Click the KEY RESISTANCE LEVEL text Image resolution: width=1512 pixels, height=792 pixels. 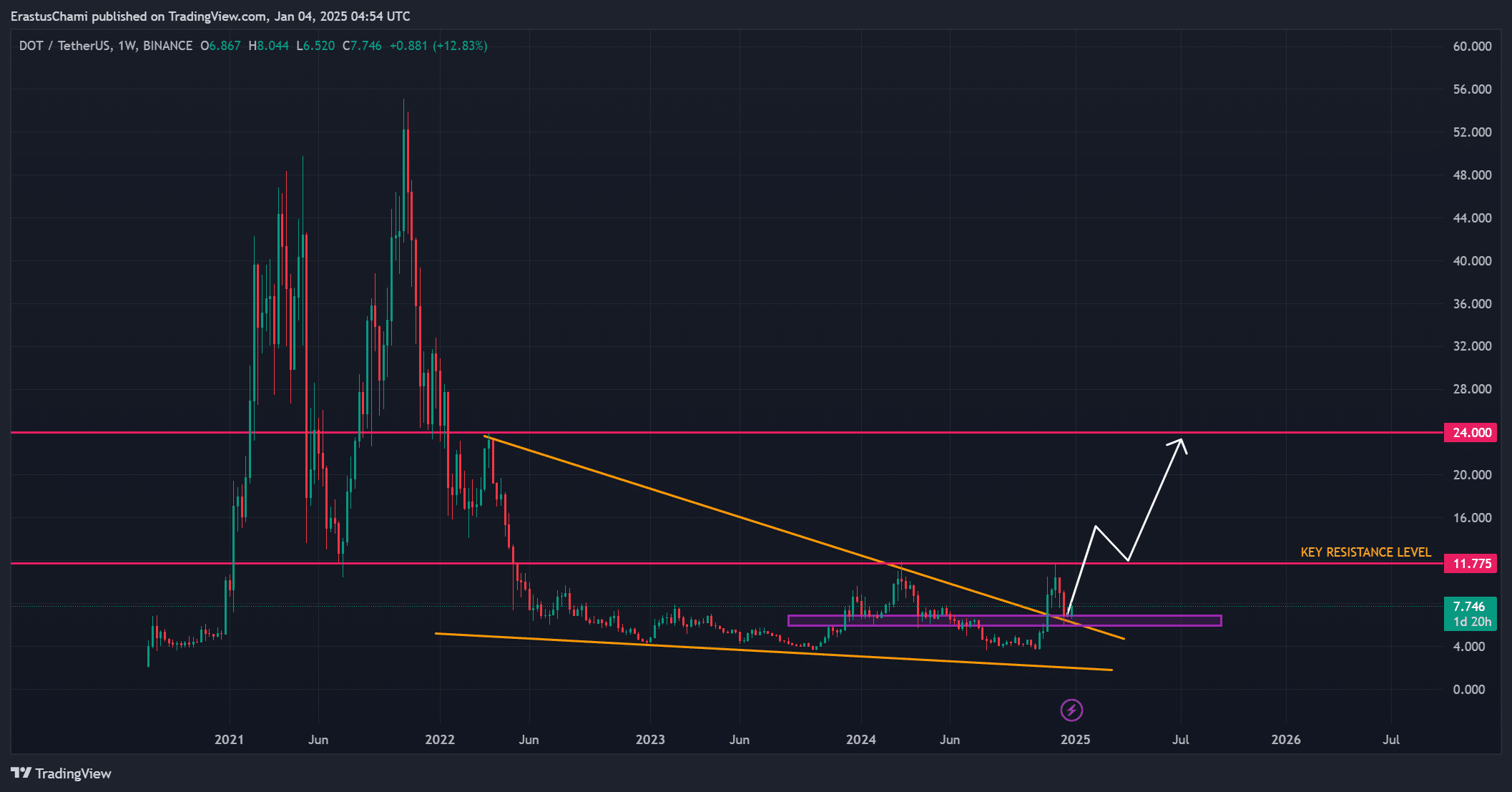[1365, 552]
